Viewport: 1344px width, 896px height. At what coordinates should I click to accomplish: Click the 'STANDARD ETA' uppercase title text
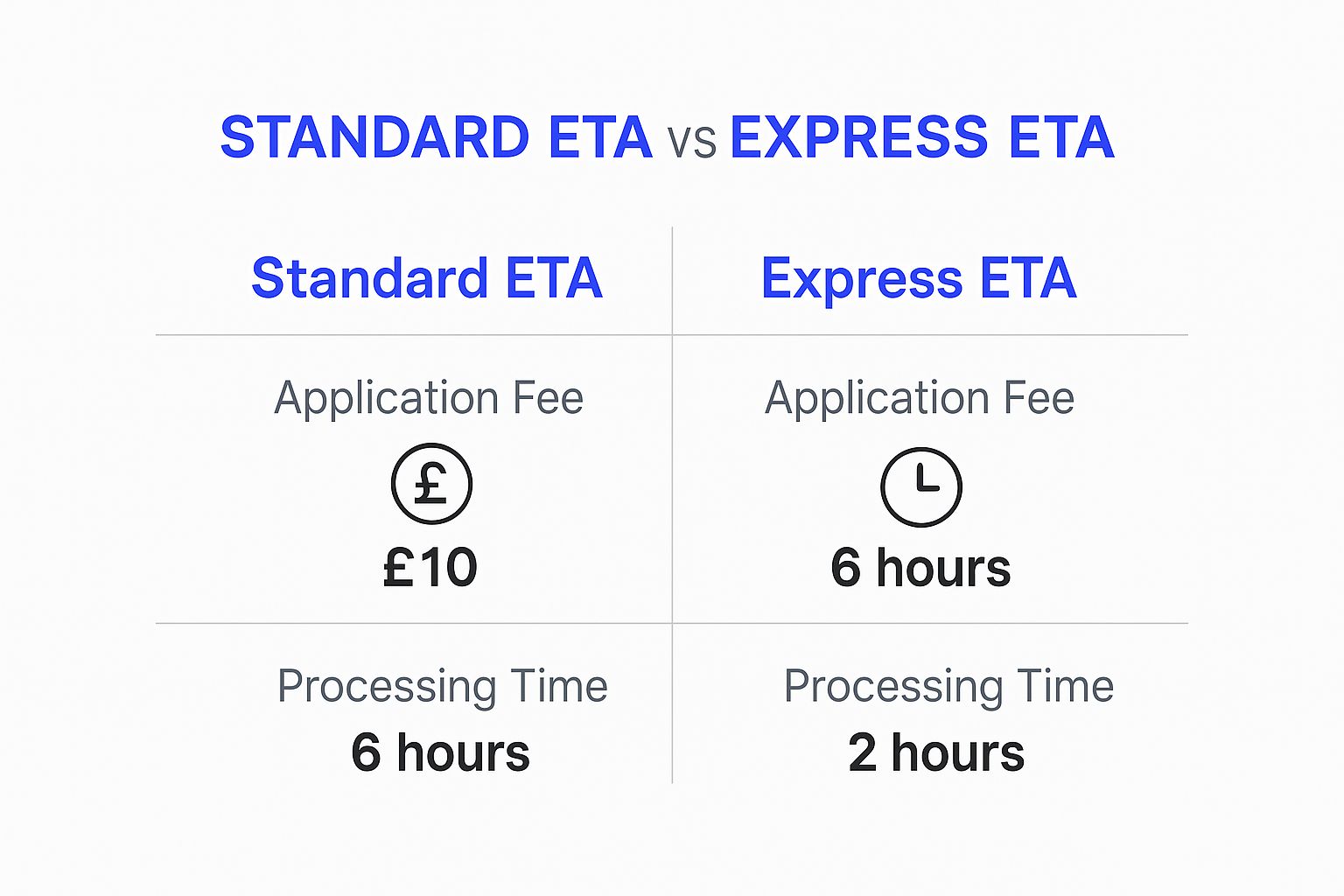click(436, 137)
